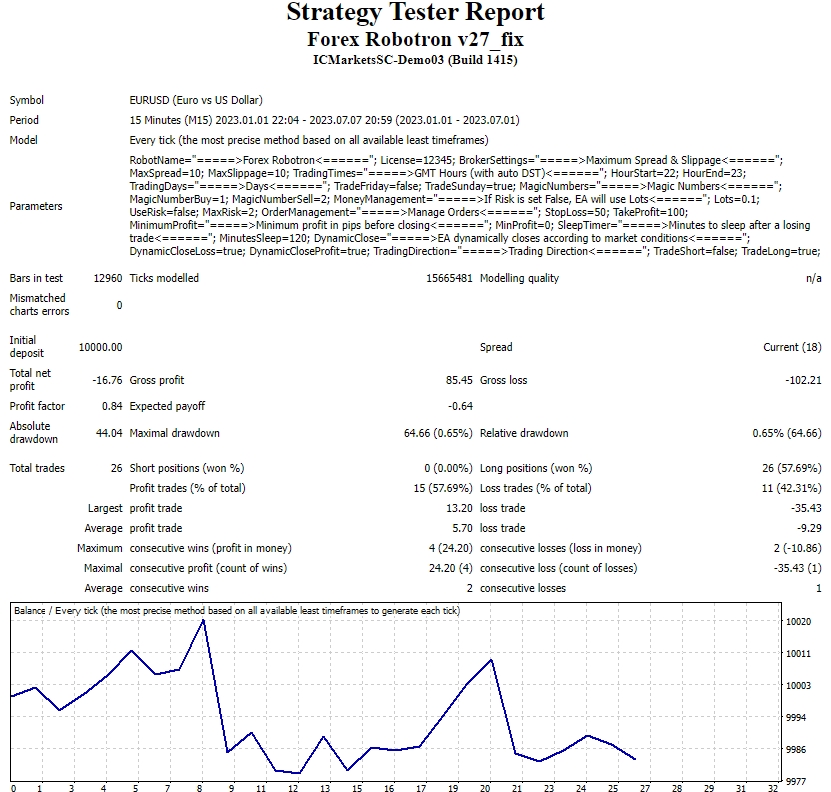Click the Largest loss trade value -35.43
831x792 pixels.
(x=806, y=508)
